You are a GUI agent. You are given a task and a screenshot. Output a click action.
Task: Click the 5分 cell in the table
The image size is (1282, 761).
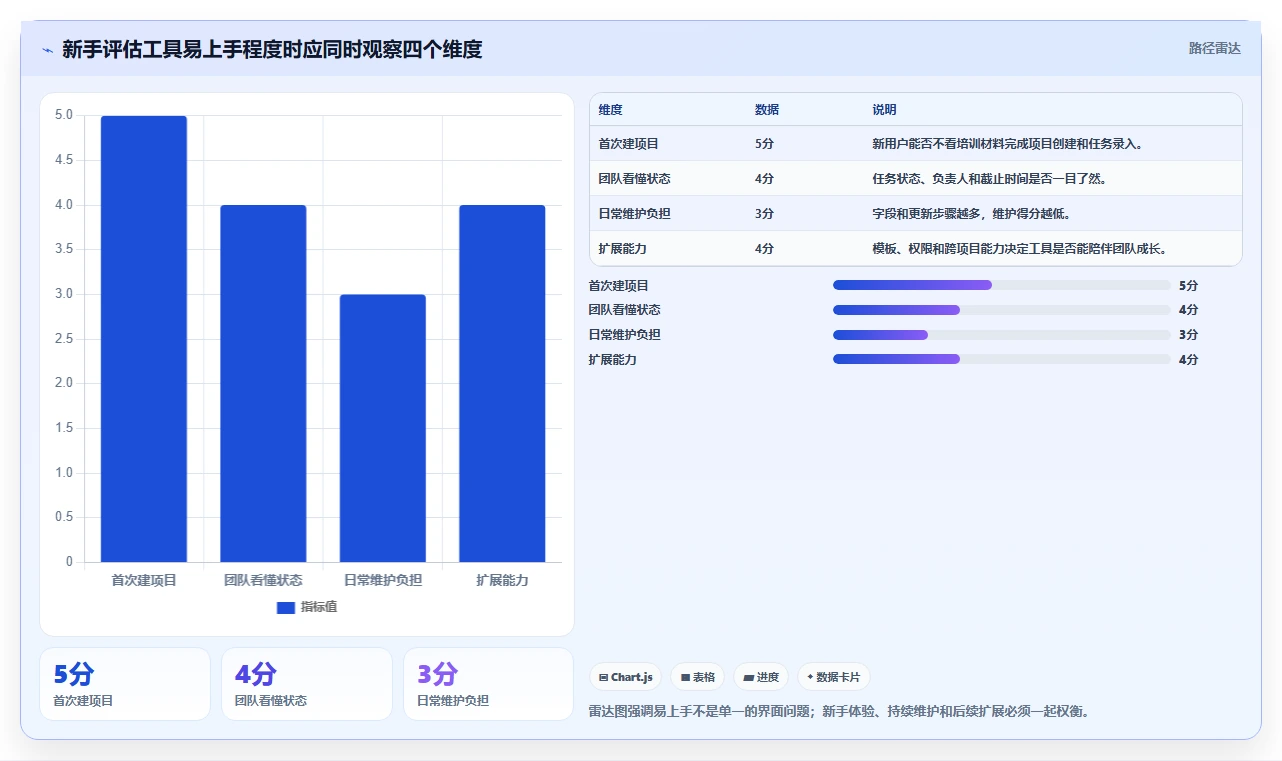(764, 144)
